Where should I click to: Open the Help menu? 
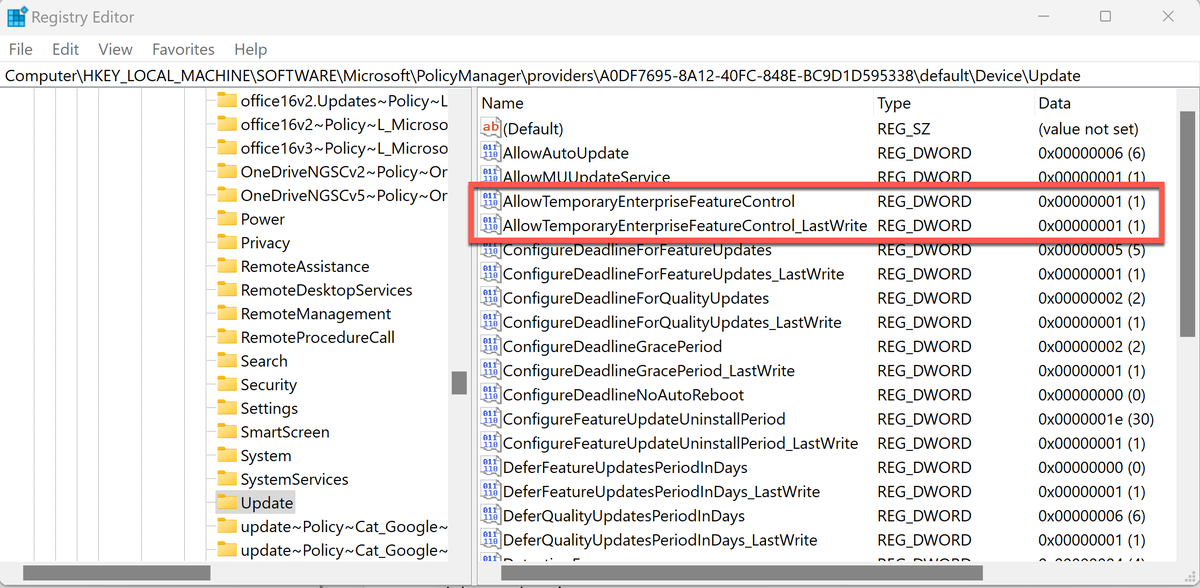250,49
